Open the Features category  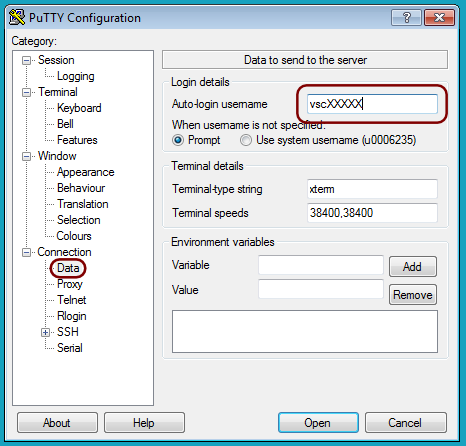point(77,140)
